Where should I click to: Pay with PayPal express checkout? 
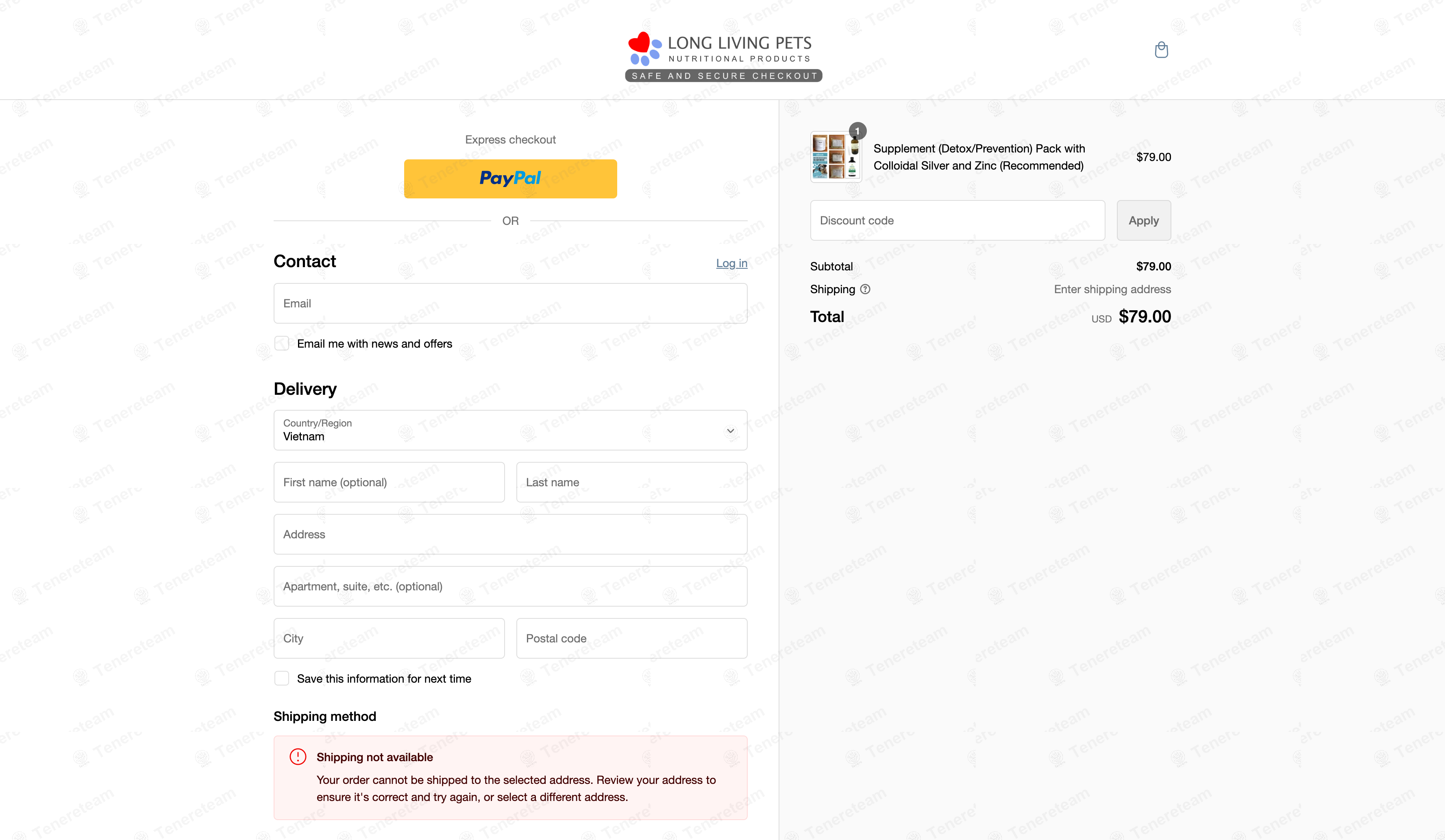coord(510,179)
